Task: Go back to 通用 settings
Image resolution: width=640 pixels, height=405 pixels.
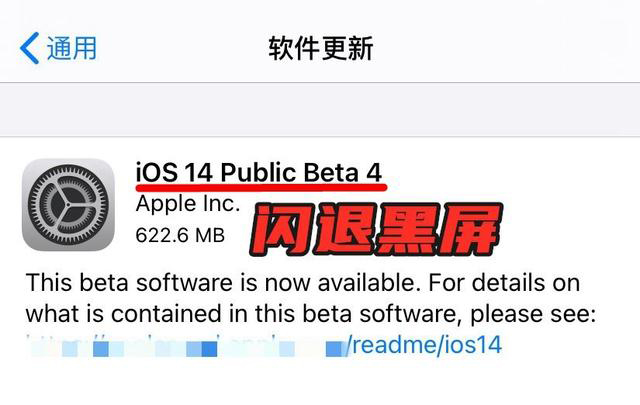Action: pos(58,48)
